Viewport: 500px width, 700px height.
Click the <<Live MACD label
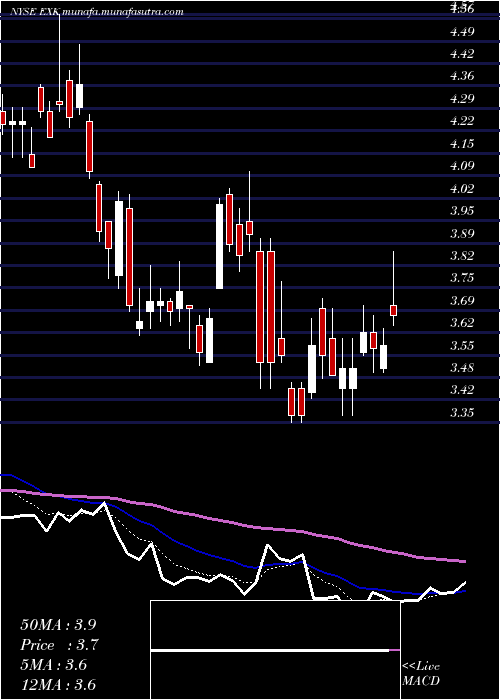pos(421,674)
